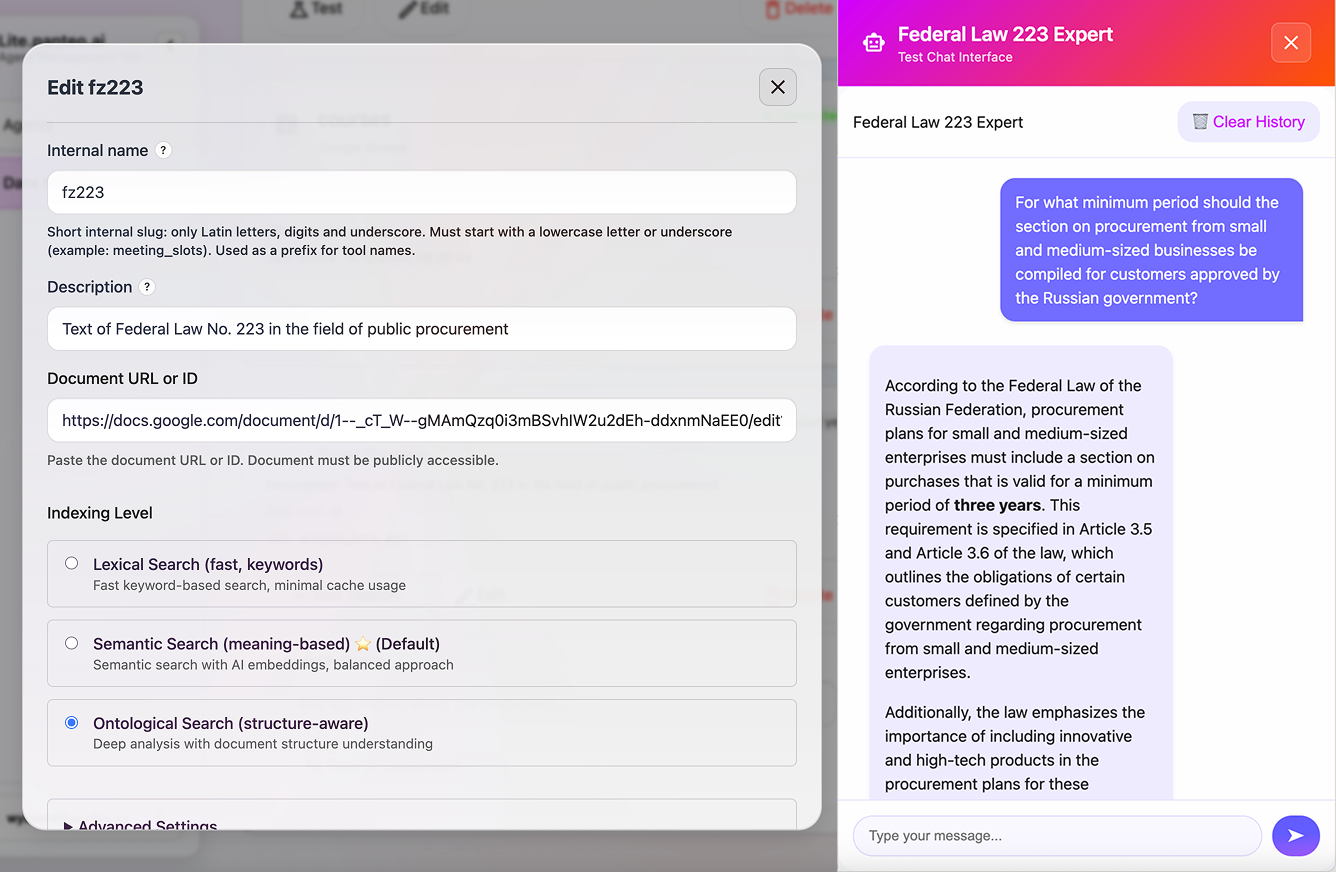Image resolution: width=1336 pixels, height=872 pixels.
Task: Close the Federal Law 223 Expert chat
Action: click(1290, 43)
